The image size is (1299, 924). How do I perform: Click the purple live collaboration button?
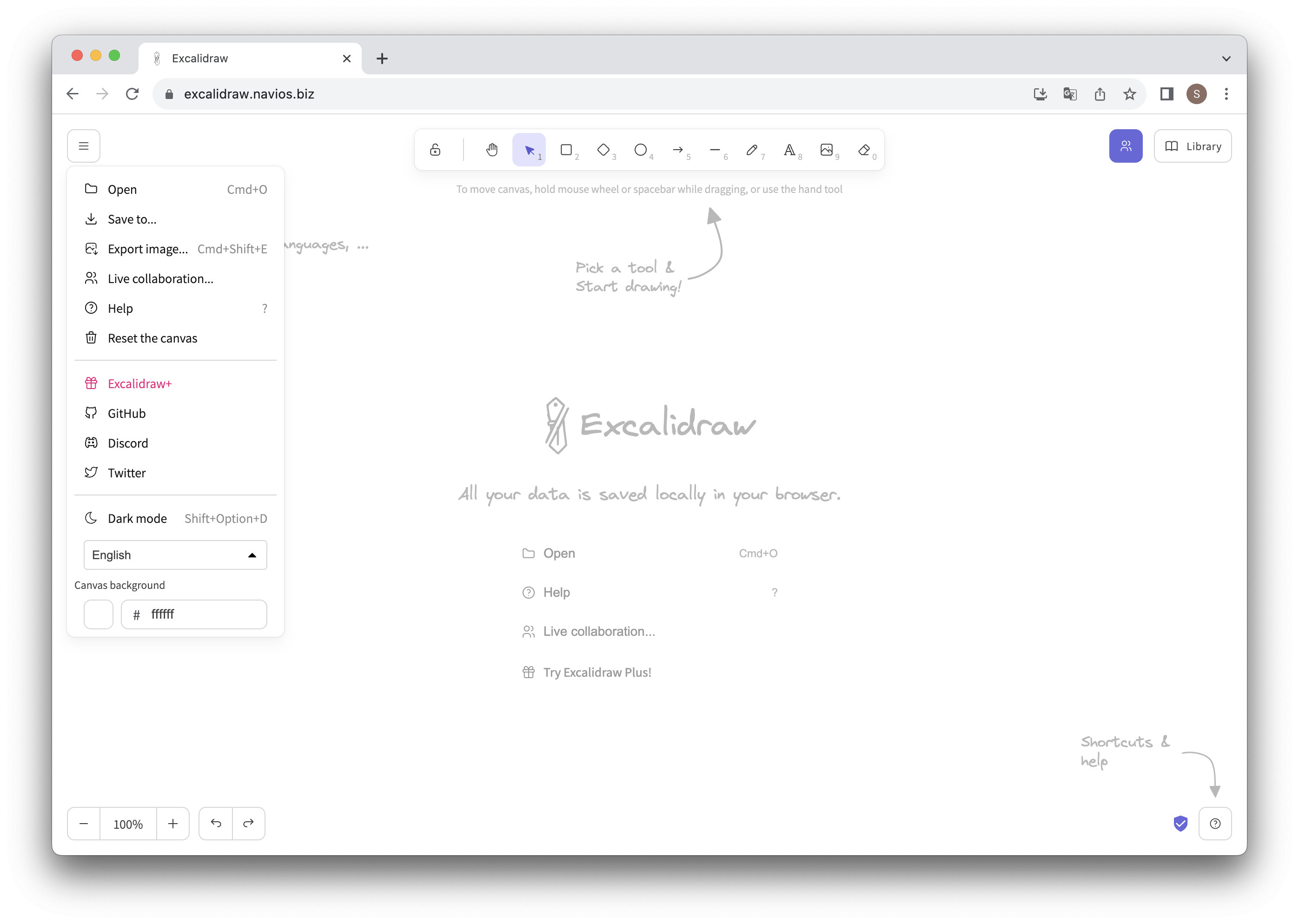pyautogui.click(x=1126, y=146)
